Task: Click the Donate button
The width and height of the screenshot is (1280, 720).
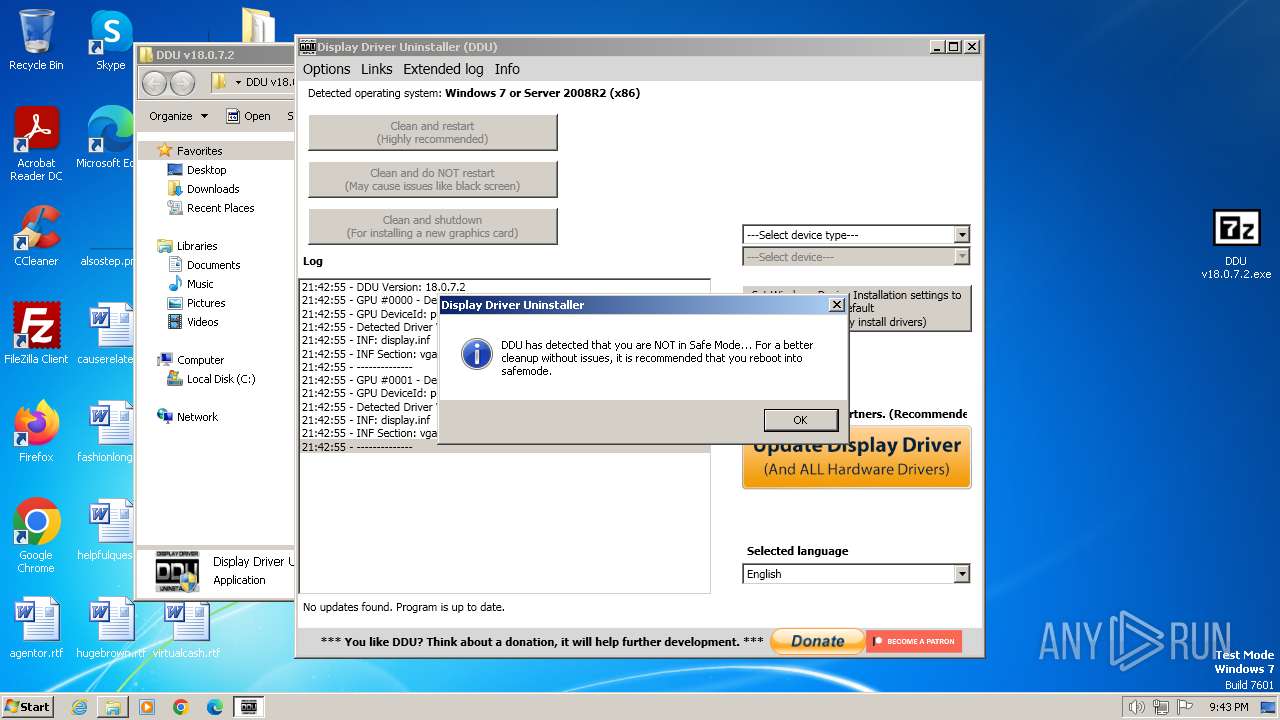Action: [817, 641]
